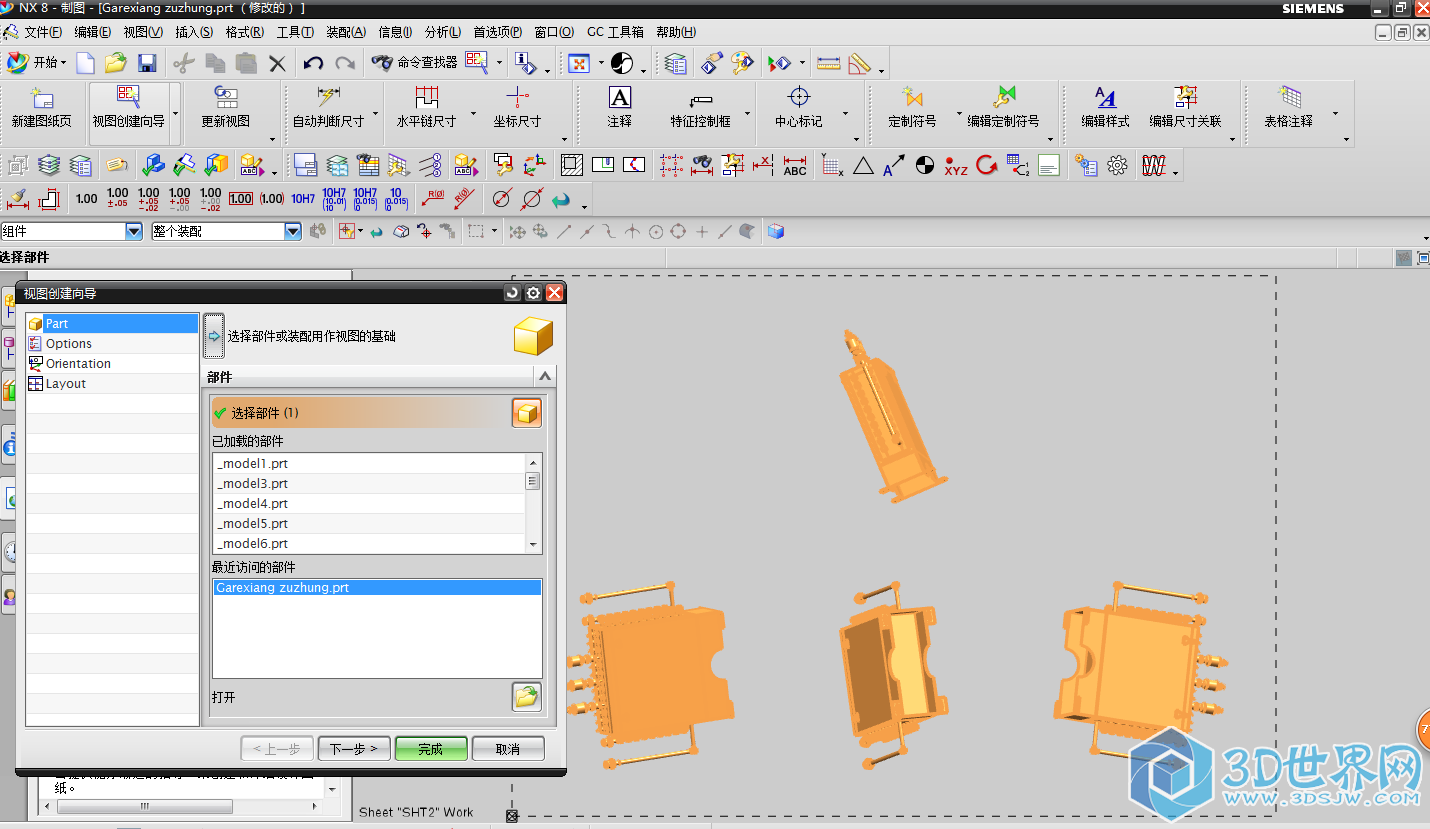Click 特征控制框 feature control frame tool

[x=700, y=108]
